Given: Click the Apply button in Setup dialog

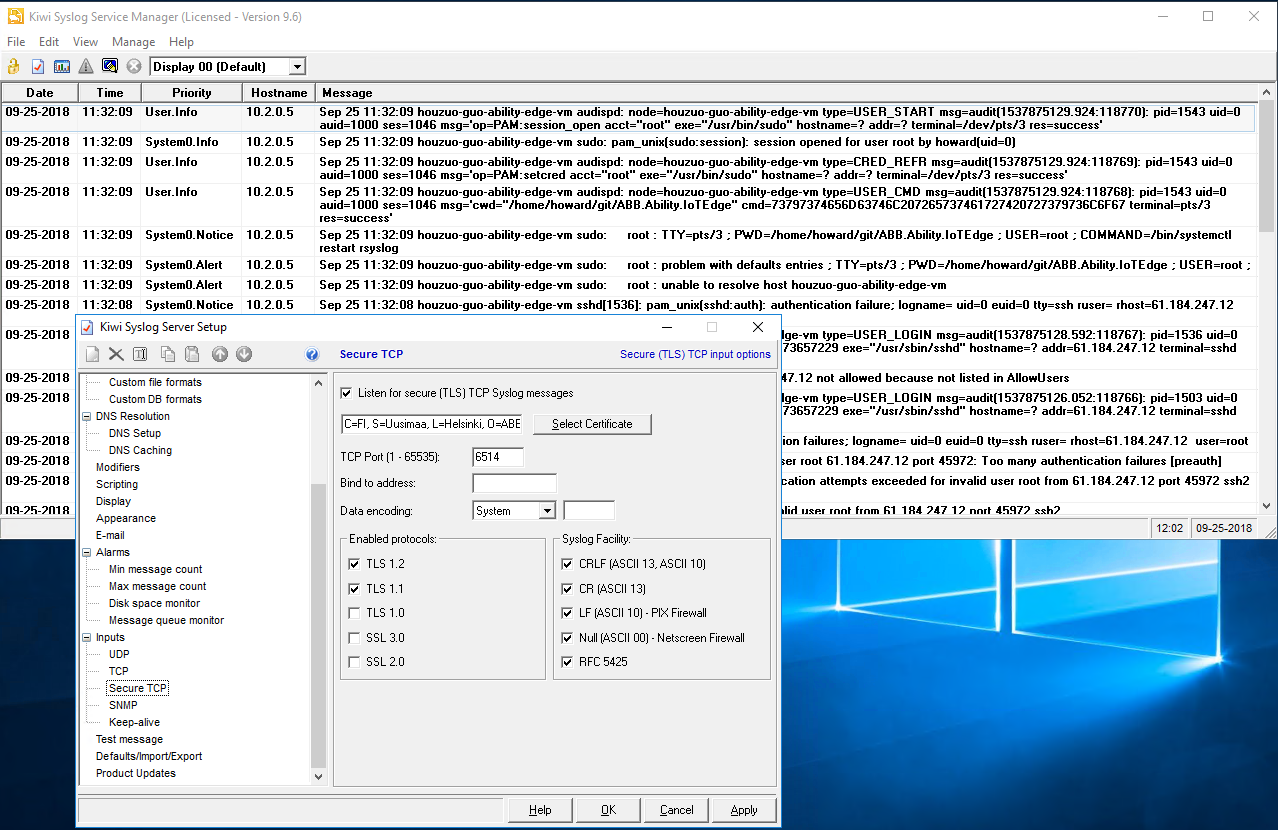Looking at the screenshot, I should (x=744, y=810).
